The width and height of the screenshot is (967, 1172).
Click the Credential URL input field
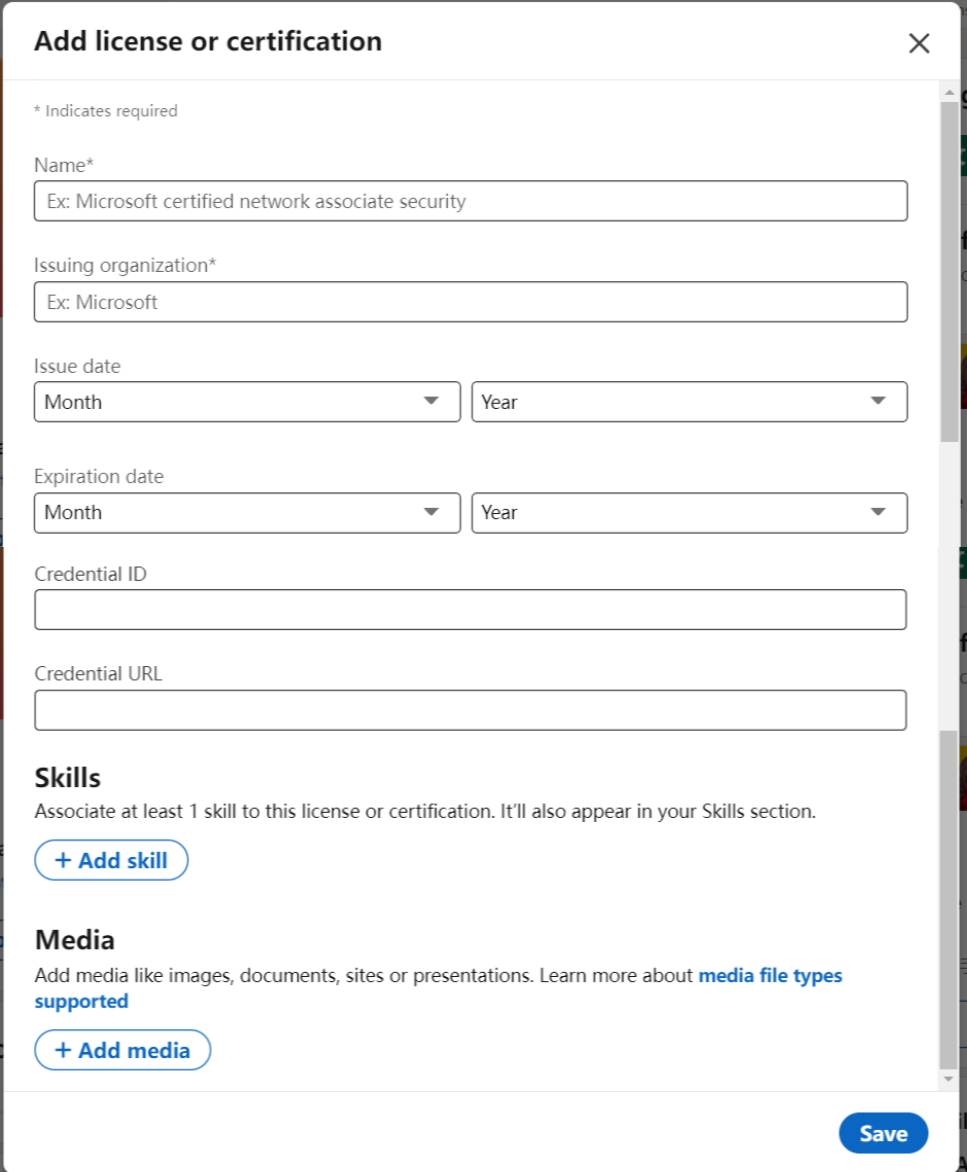click(x=470, y=709)
